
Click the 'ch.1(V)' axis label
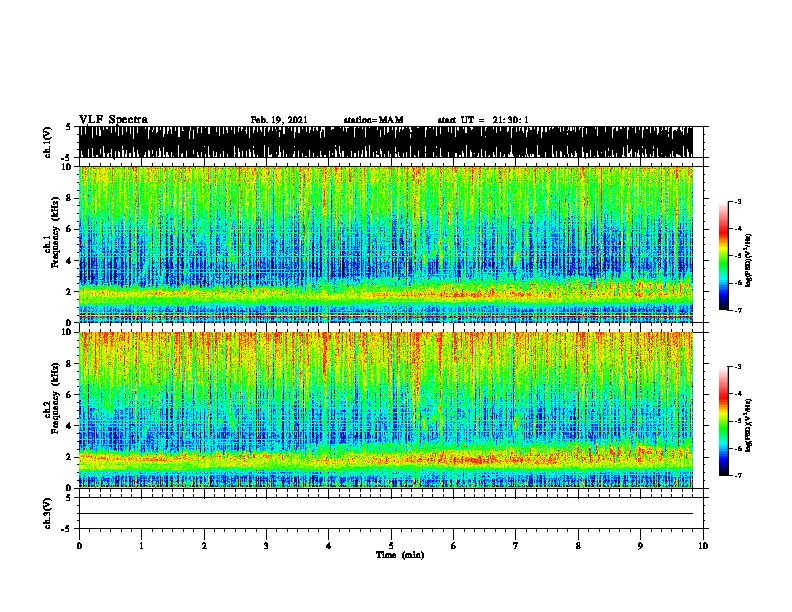pos(48,142)
